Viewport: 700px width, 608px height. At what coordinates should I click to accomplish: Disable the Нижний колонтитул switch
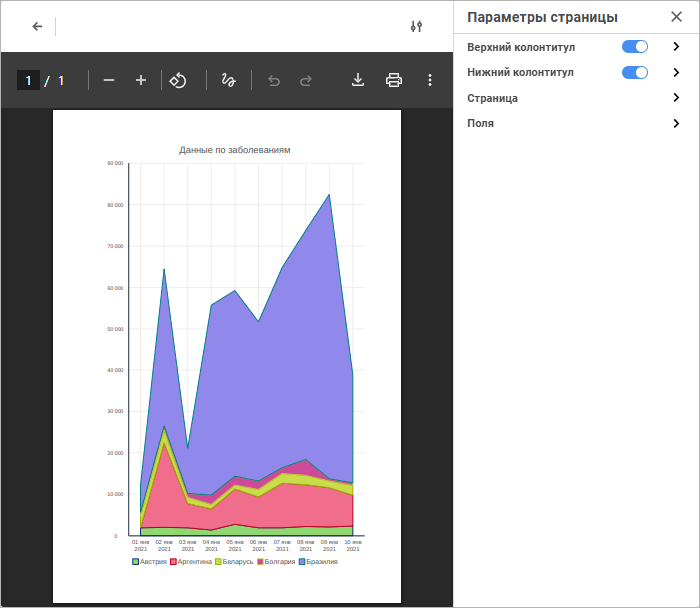click(635, 73)
